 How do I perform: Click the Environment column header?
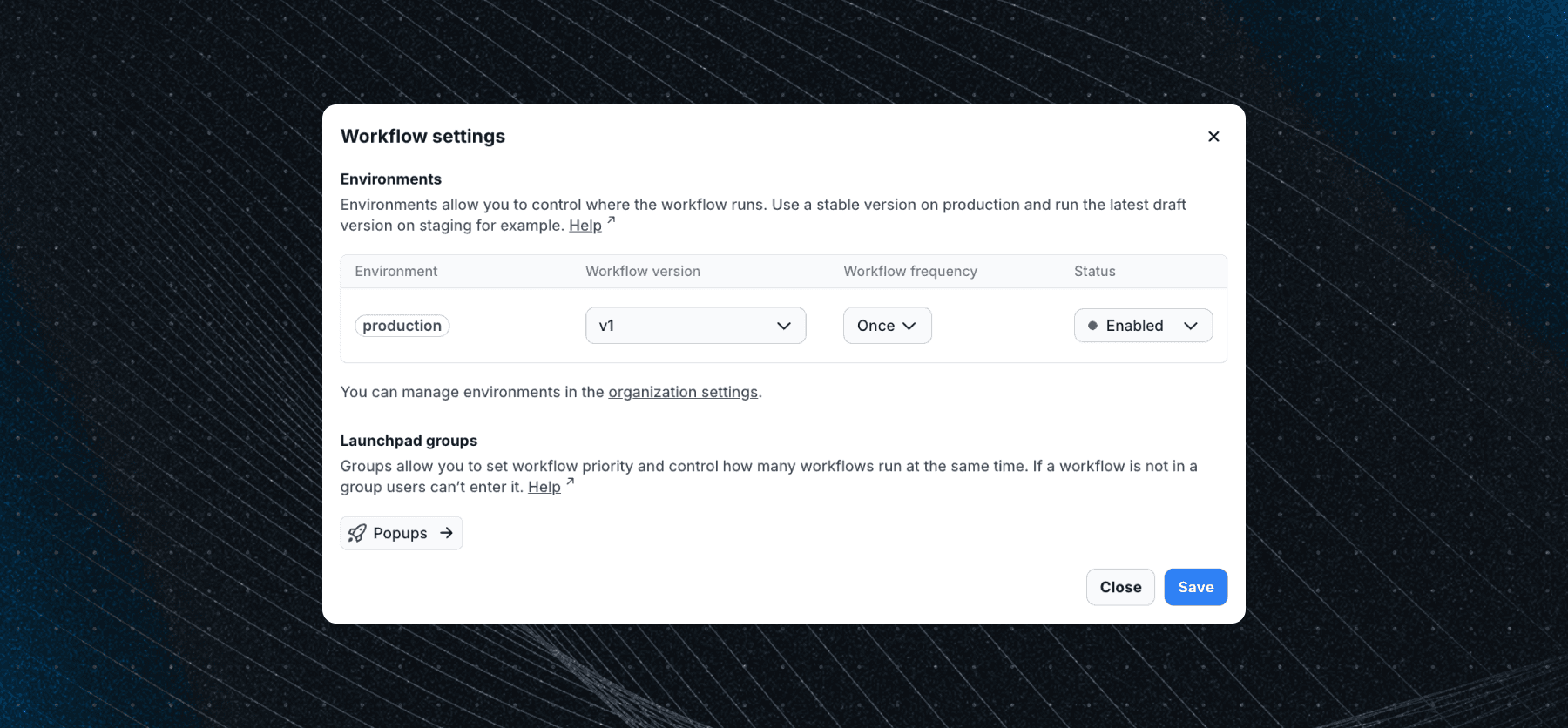pos(395,271)
